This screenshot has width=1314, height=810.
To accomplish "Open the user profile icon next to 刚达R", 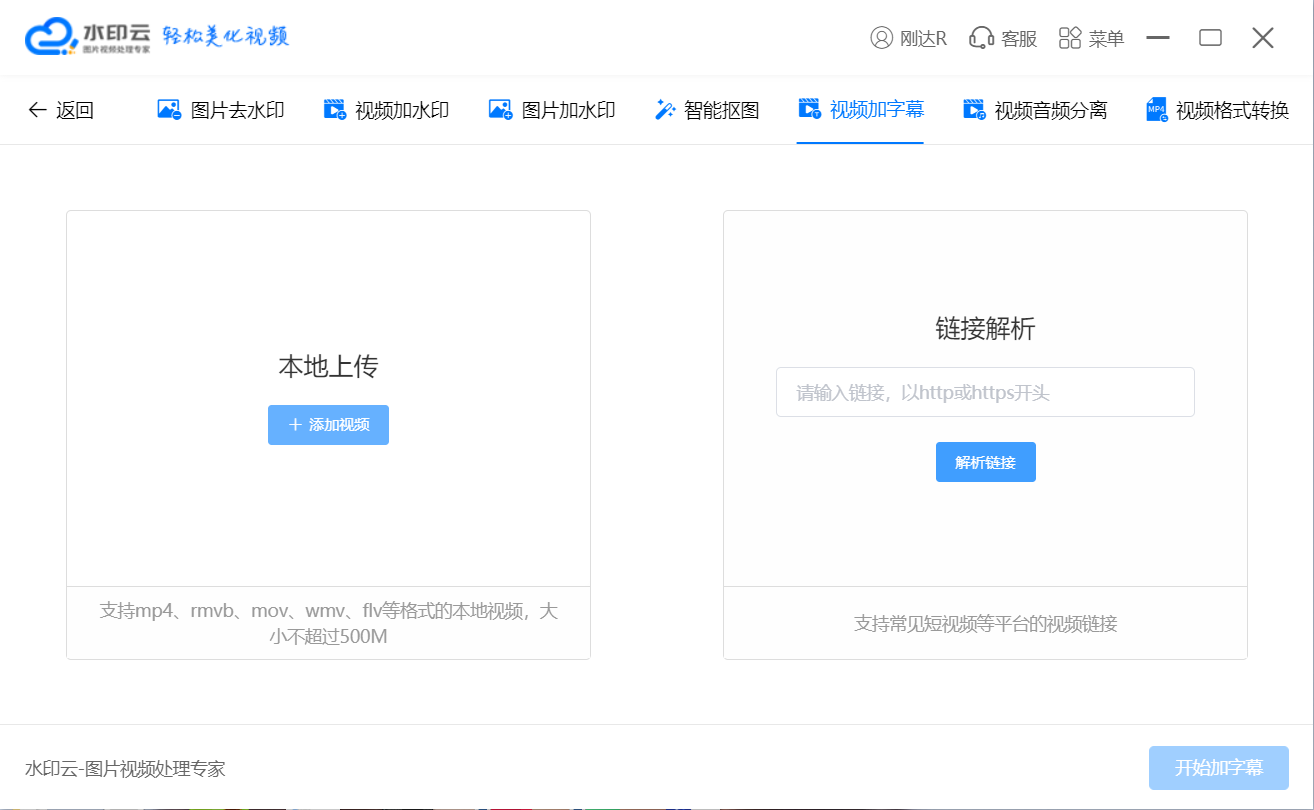I will pyautogui.click(x=881, y=38).
